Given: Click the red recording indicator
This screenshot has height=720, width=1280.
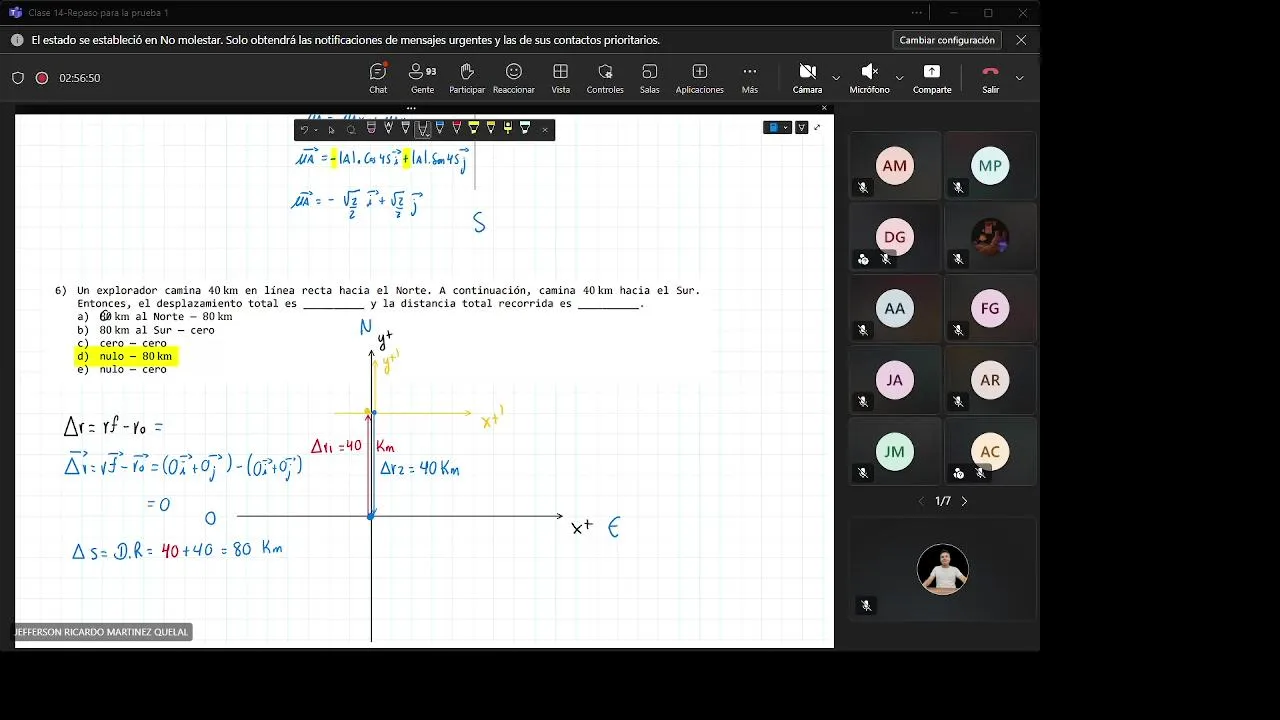Looking at the screenshot, I should click(x=42, y=78).
